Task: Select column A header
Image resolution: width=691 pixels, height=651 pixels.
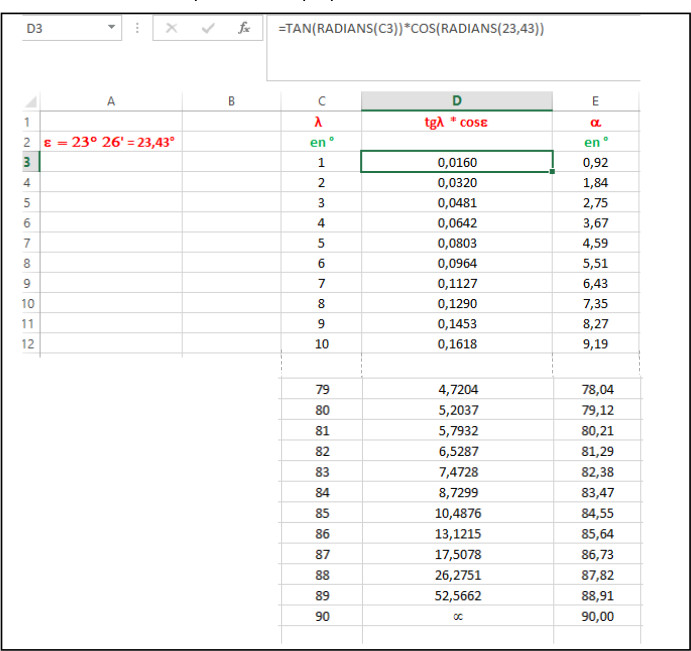Action: point(110,101)
